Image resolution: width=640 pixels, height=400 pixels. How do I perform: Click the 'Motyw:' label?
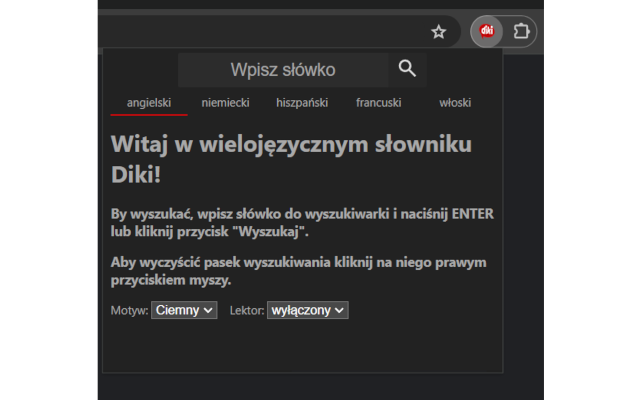[129, 311]
